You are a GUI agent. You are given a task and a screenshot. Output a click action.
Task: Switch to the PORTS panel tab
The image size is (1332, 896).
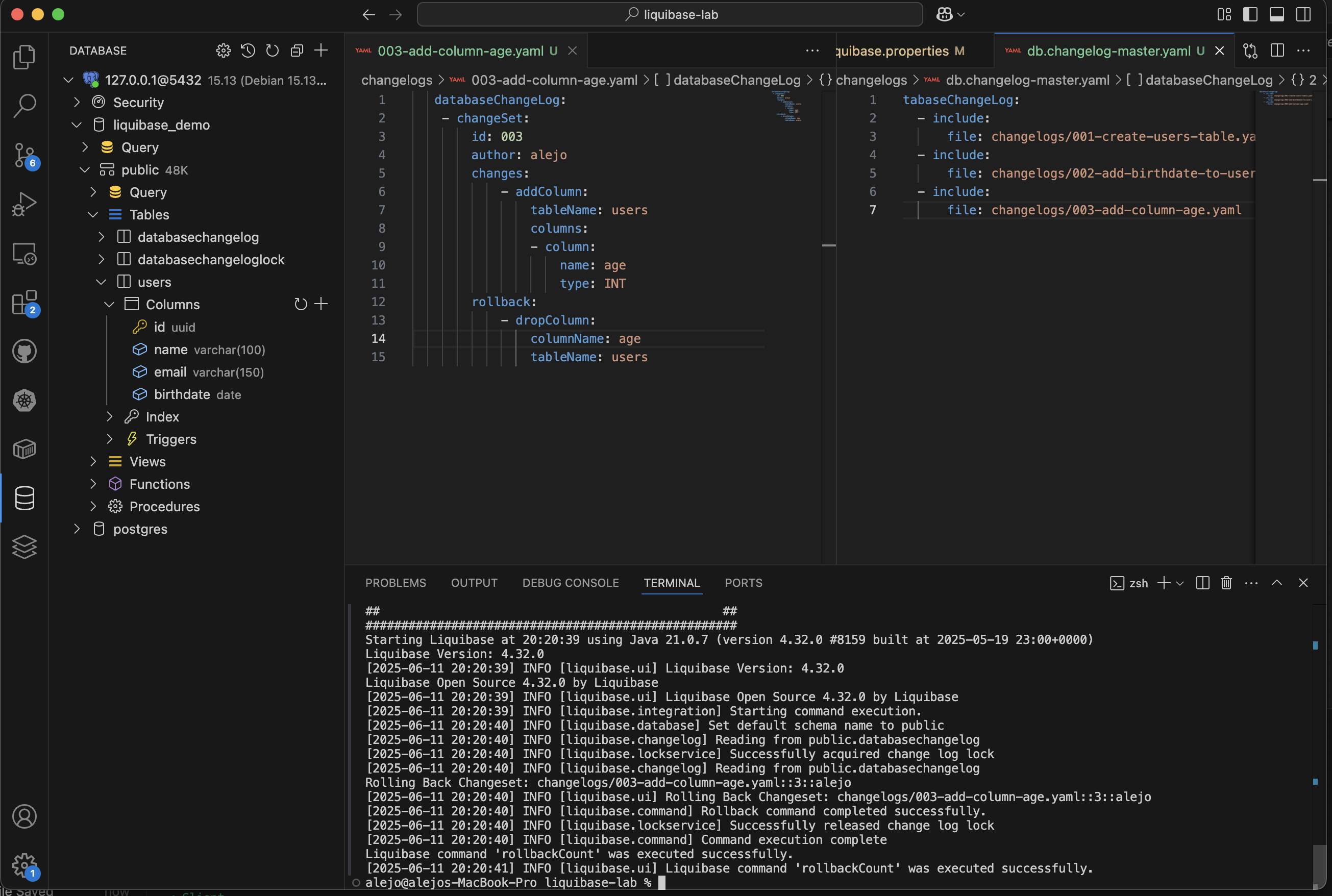point(744,583)
